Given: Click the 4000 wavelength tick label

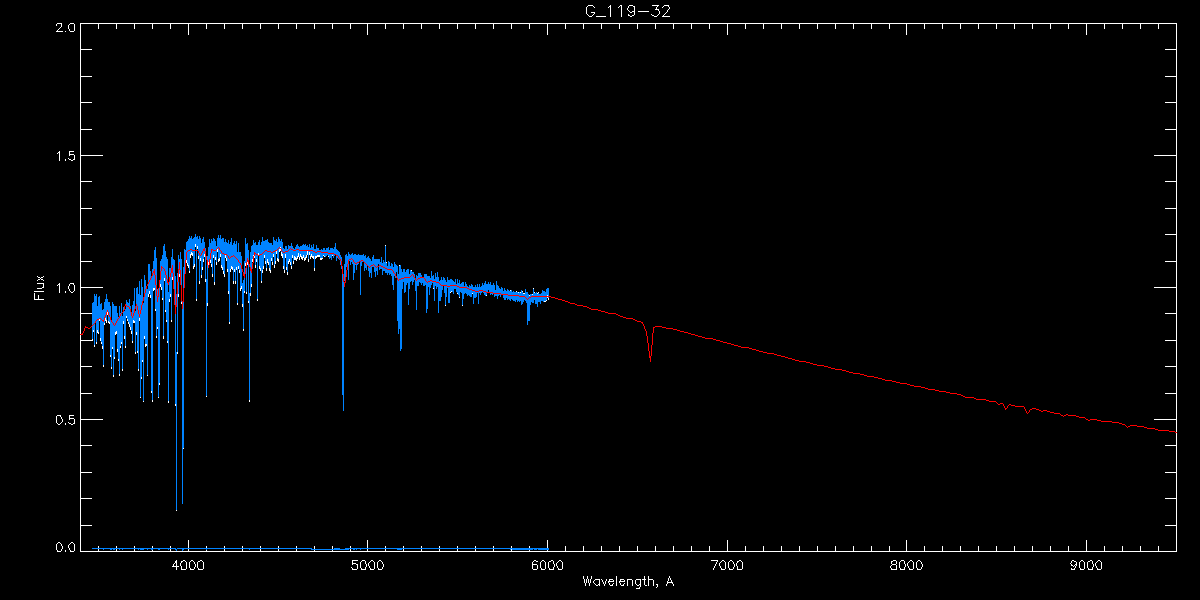Looking at the screenshot, I should point(188,565).
